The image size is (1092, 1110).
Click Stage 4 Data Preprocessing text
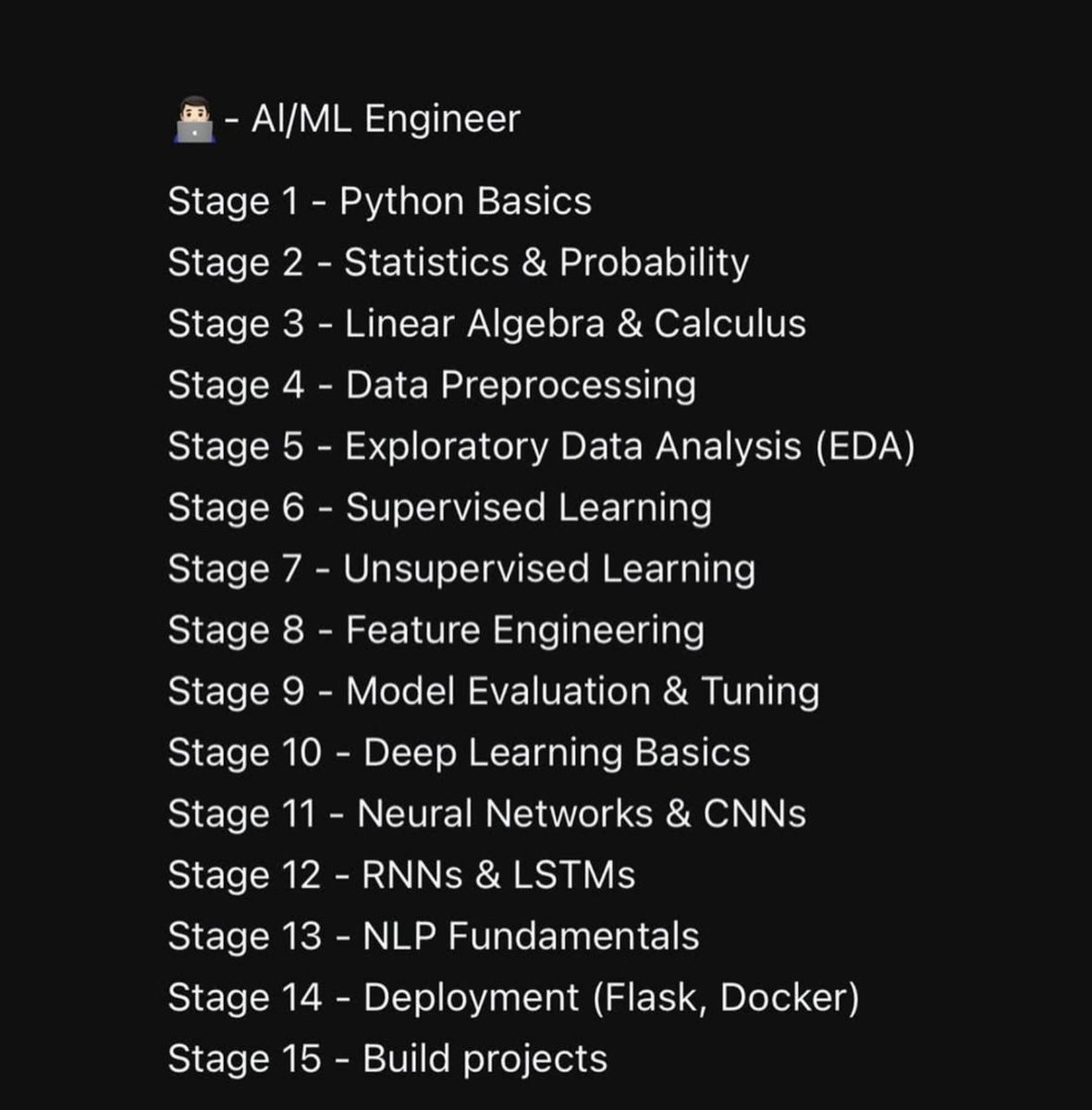coord(432,385)
